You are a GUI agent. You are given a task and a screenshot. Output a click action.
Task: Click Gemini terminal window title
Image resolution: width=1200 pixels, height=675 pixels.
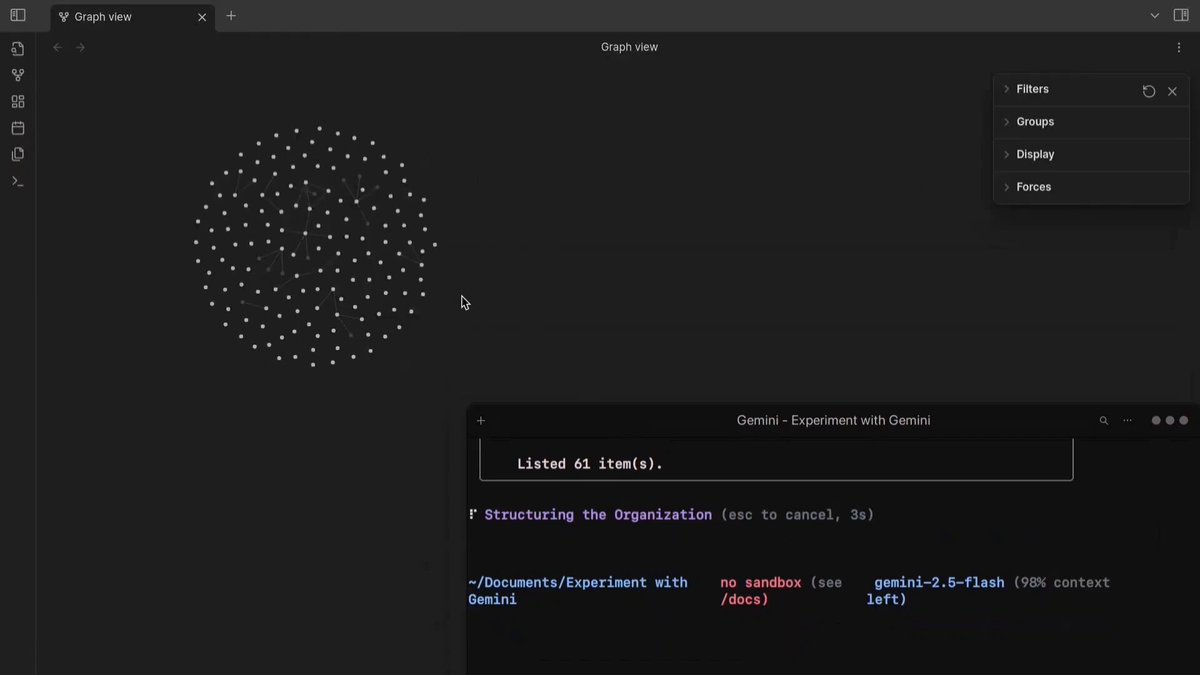833,420
